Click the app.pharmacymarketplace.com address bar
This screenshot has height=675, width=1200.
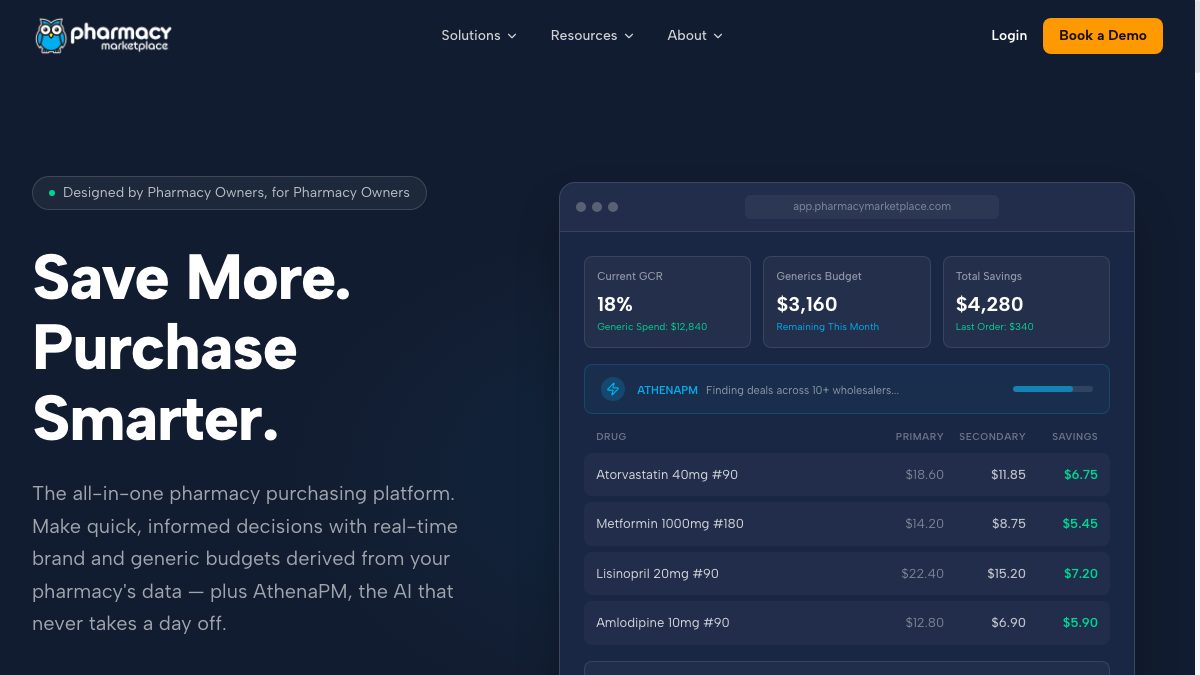[872, 207]
